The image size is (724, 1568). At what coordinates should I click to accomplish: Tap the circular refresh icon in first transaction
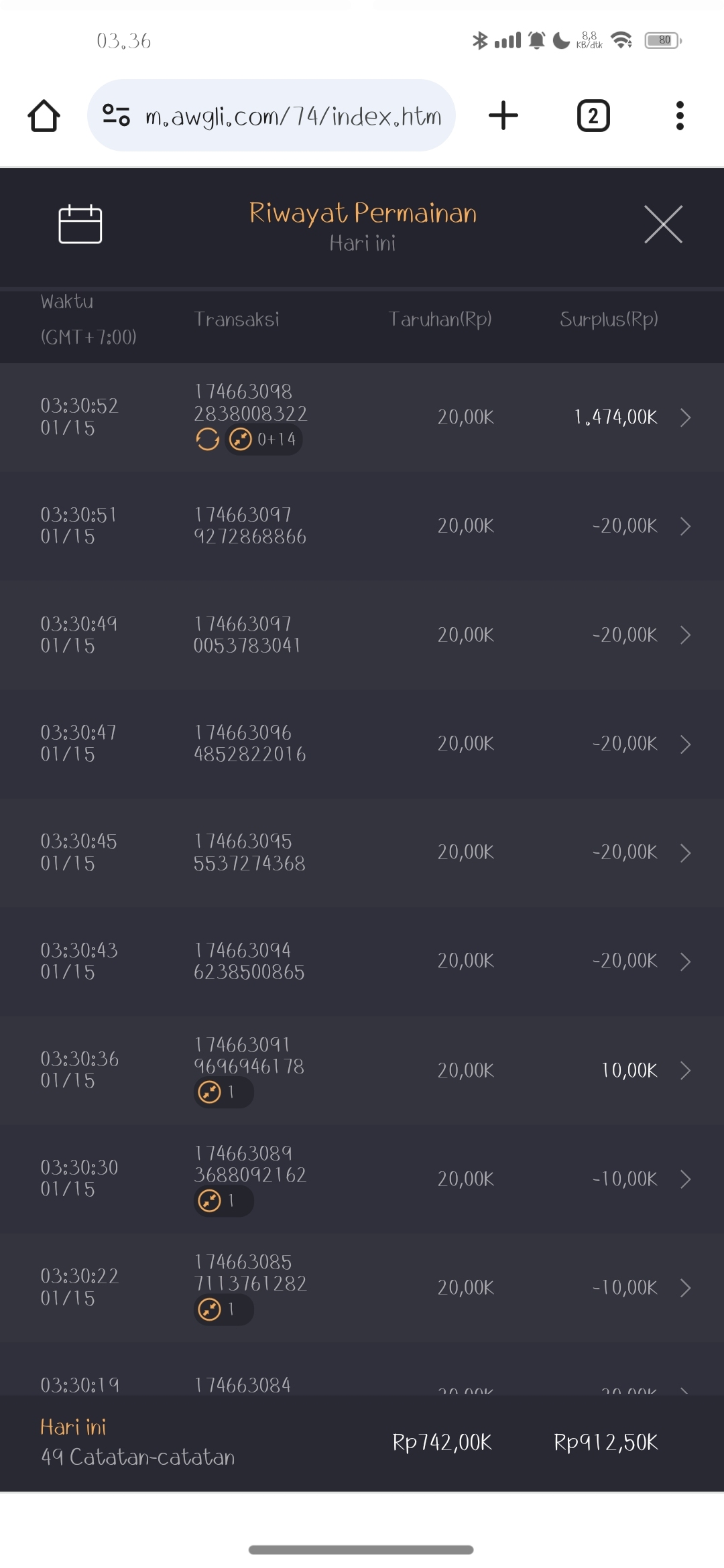[x=208, y=440]
